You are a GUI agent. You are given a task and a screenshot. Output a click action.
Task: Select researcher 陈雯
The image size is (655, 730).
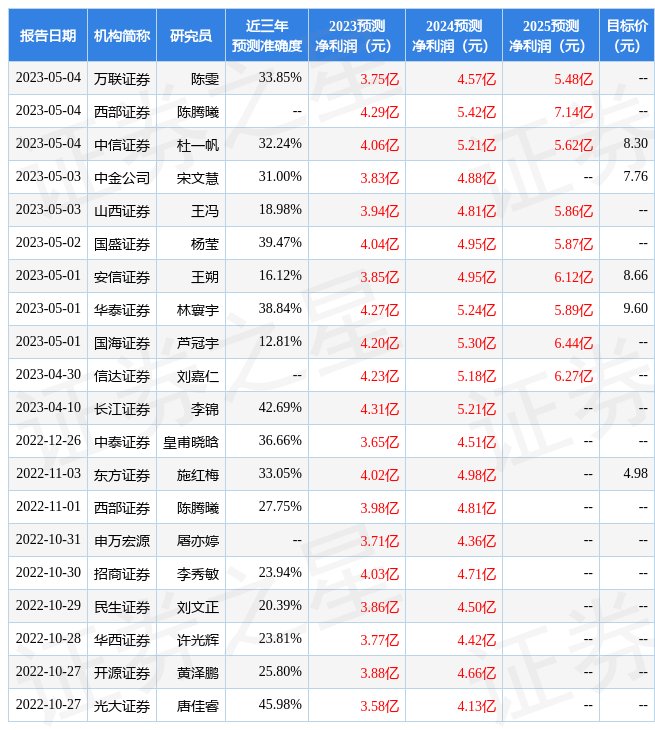click(205, 79)
